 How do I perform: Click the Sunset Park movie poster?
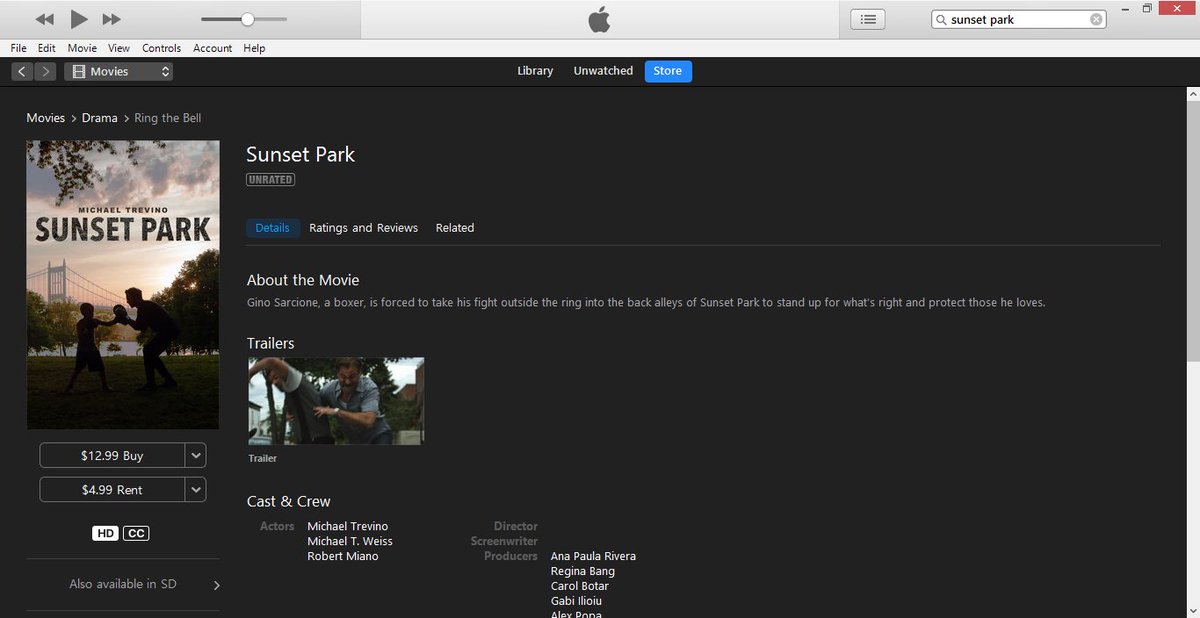tap(123, 285)
